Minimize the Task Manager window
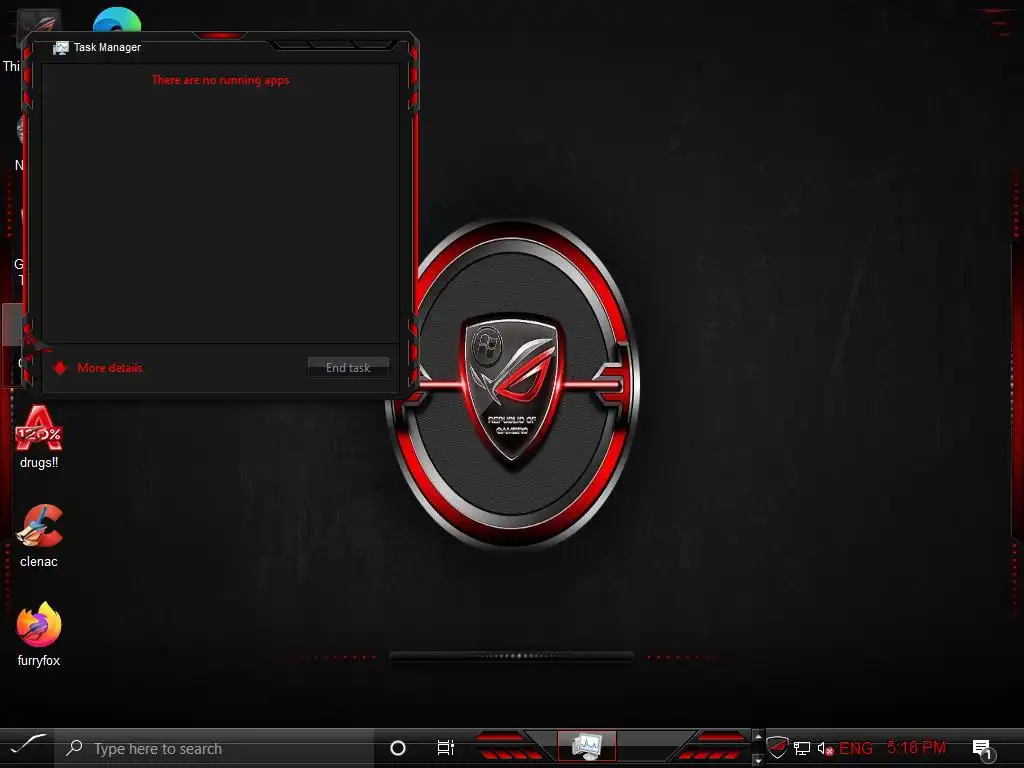 (x=291, y=44)
